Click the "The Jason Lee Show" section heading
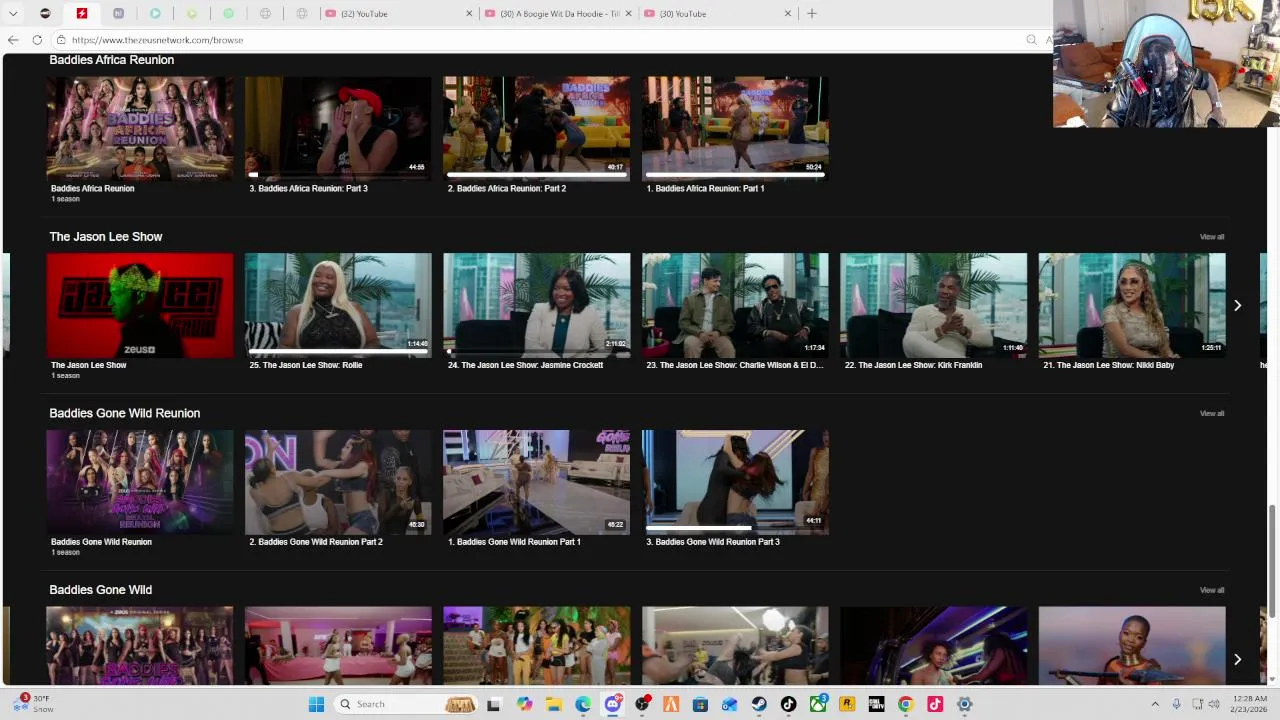This screenshot has width=1280, height=720. [x=105, y=237]
